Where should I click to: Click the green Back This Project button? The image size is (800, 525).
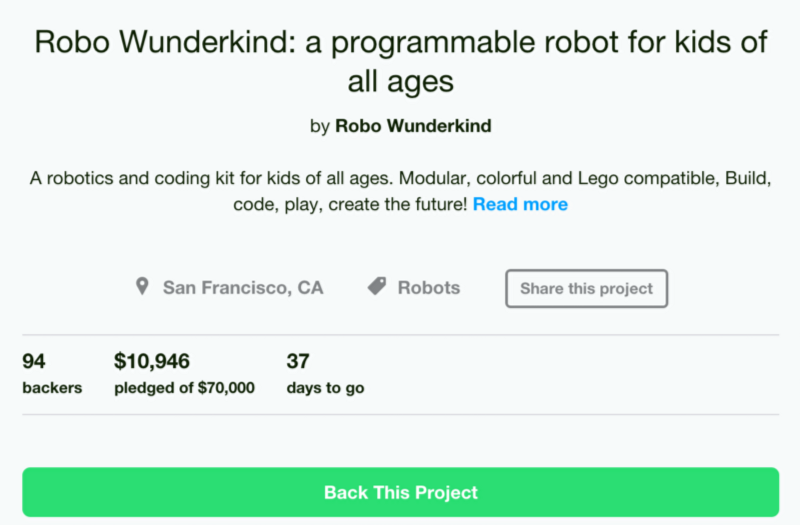[400, 492]
